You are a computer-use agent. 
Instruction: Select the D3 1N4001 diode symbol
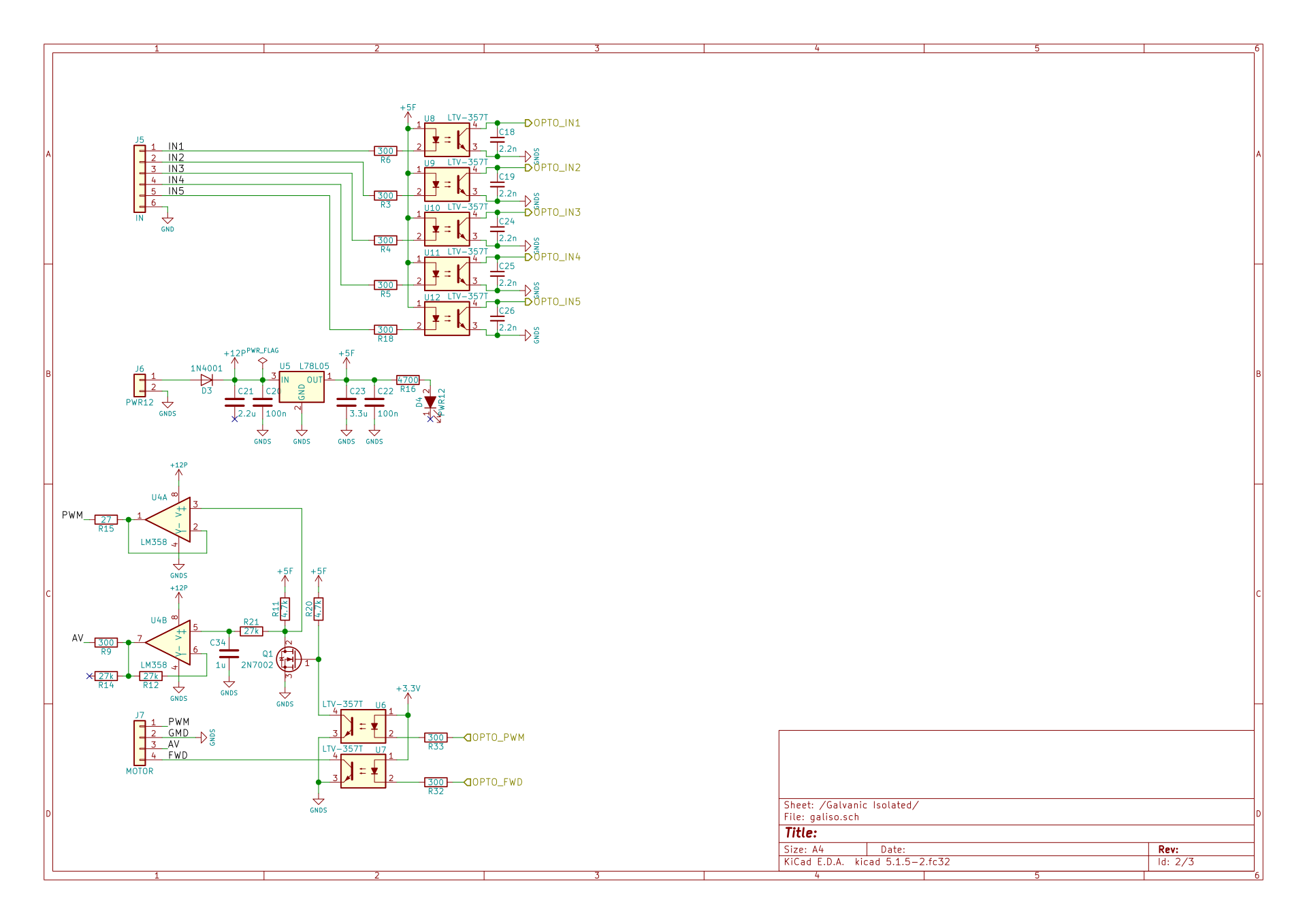[x=206, y=380]
